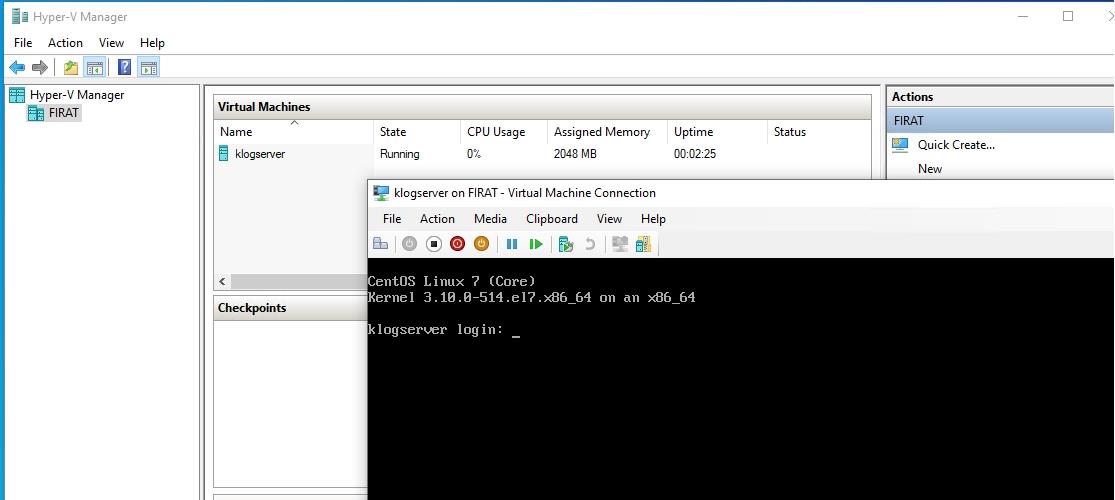Open the Media menu in VM Connection

click(490, 219)
